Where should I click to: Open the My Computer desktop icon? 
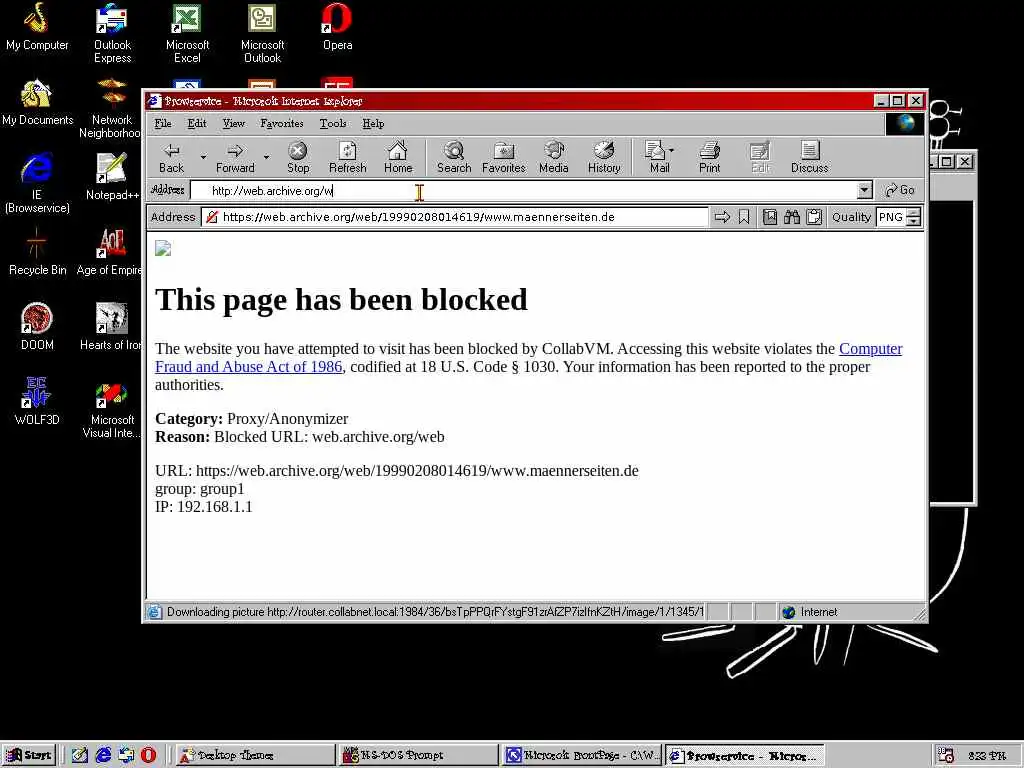tap(37, 27)
